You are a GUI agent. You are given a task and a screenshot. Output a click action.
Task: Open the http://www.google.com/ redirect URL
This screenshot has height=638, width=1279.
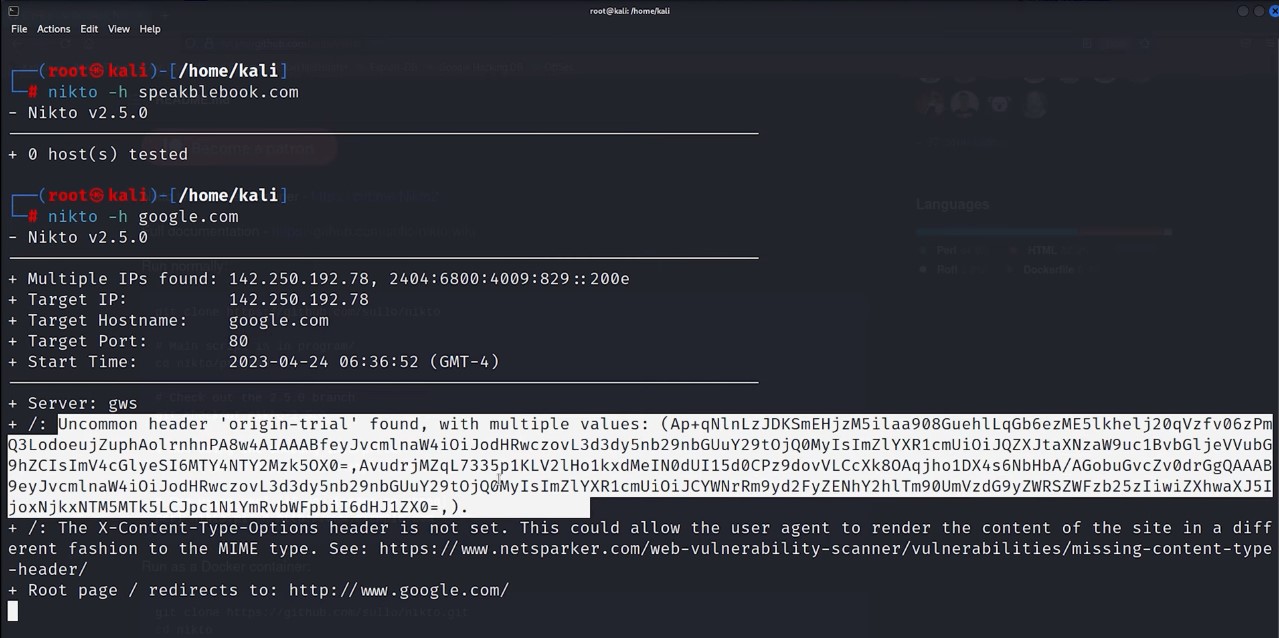tap(399, 590)
